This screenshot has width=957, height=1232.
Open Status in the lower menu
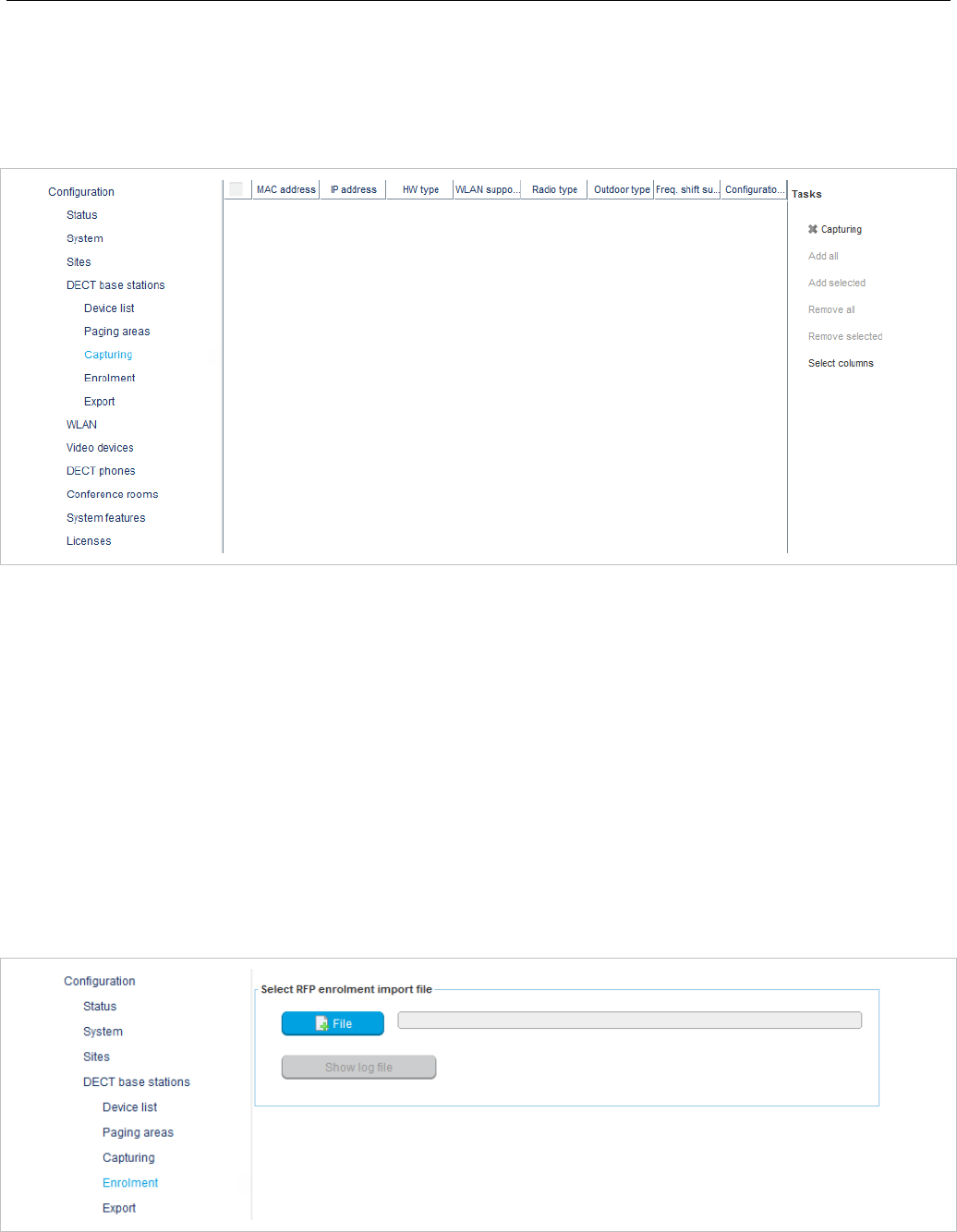coord(100,1007)
